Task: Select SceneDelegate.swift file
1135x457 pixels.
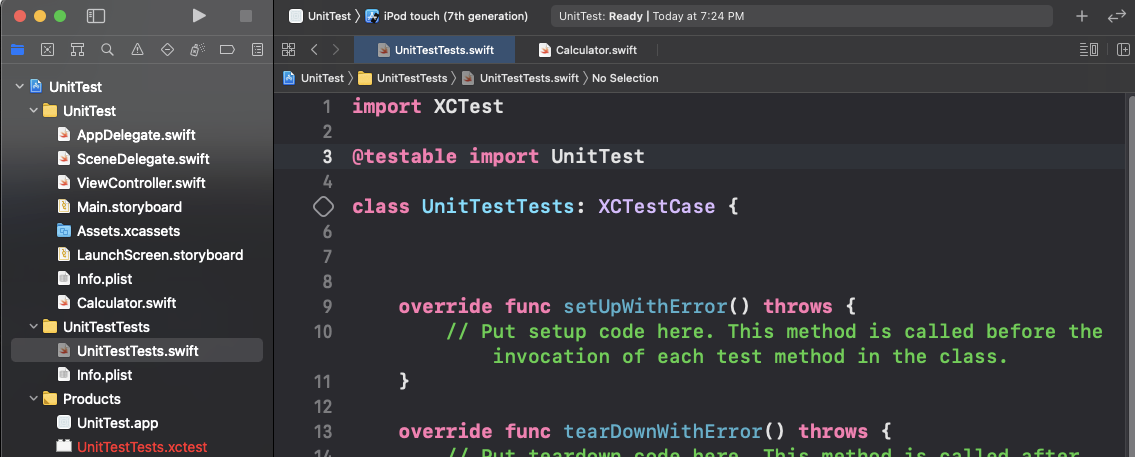Action: click(x=143, y=159)
